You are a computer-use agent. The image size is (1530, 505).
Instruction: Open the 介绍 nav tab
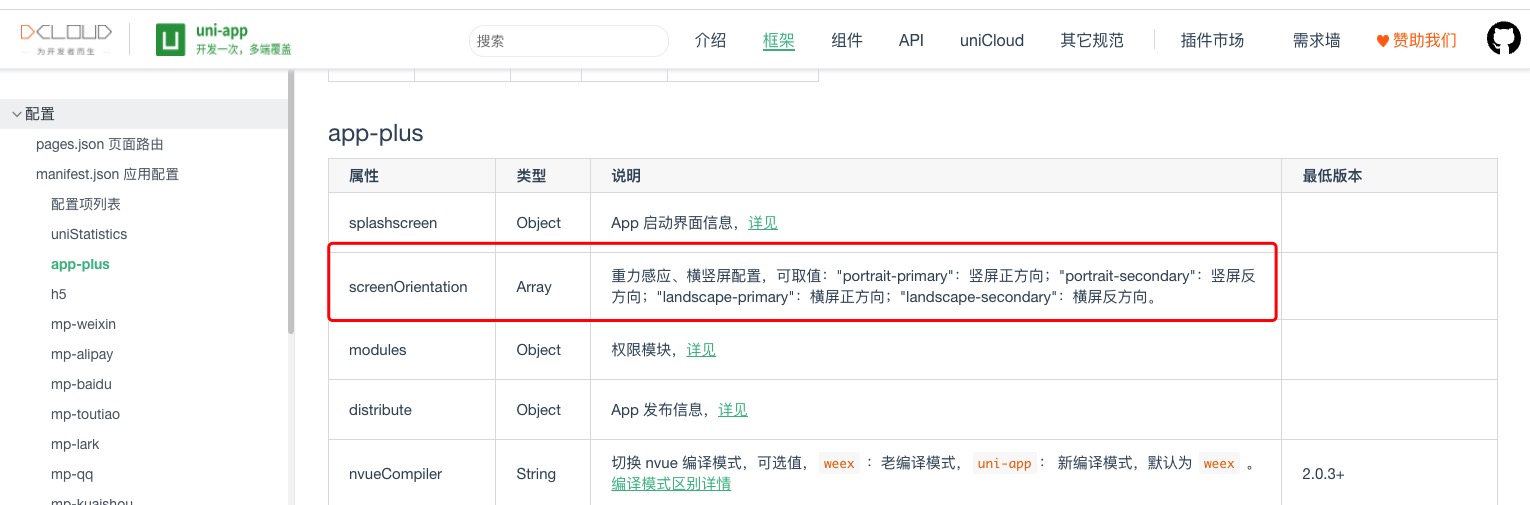coord(710,40)
